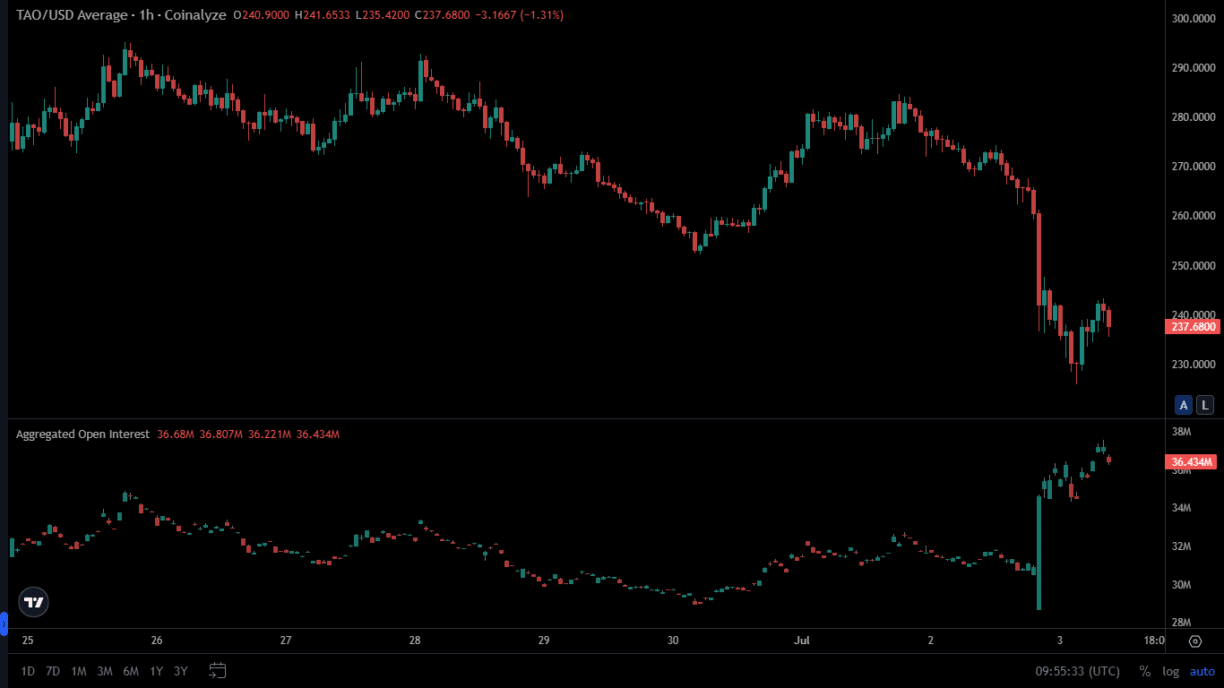Screen dimensions: 1224x688
Task: Open the go-to-date calendar icon
Action: tap(218, 671)
